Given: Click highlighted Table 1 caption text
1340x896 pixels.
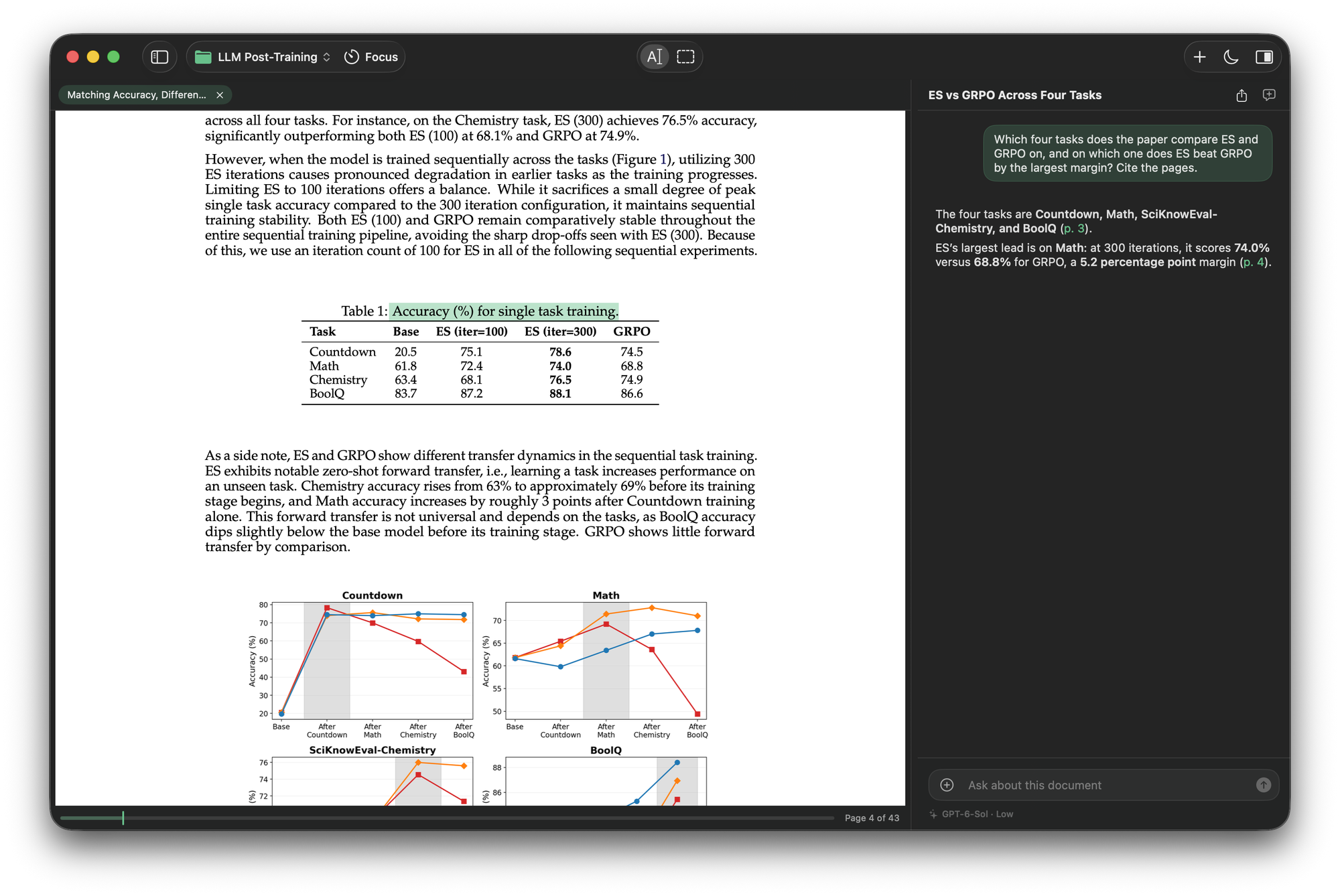Looking at the screenshot, I should [x=505, y=311].
